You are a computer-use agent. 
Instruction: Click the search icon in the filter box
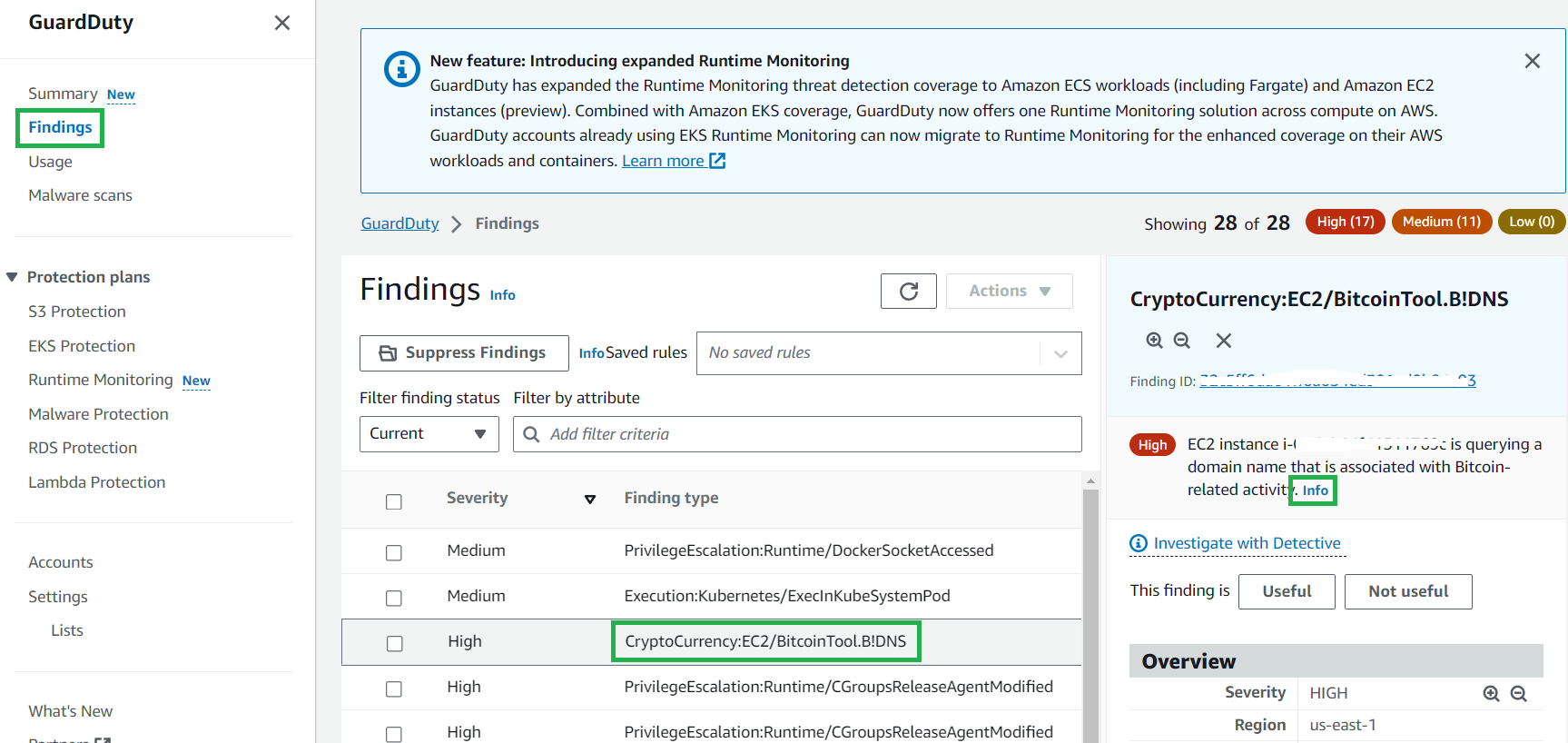(532, 434)
